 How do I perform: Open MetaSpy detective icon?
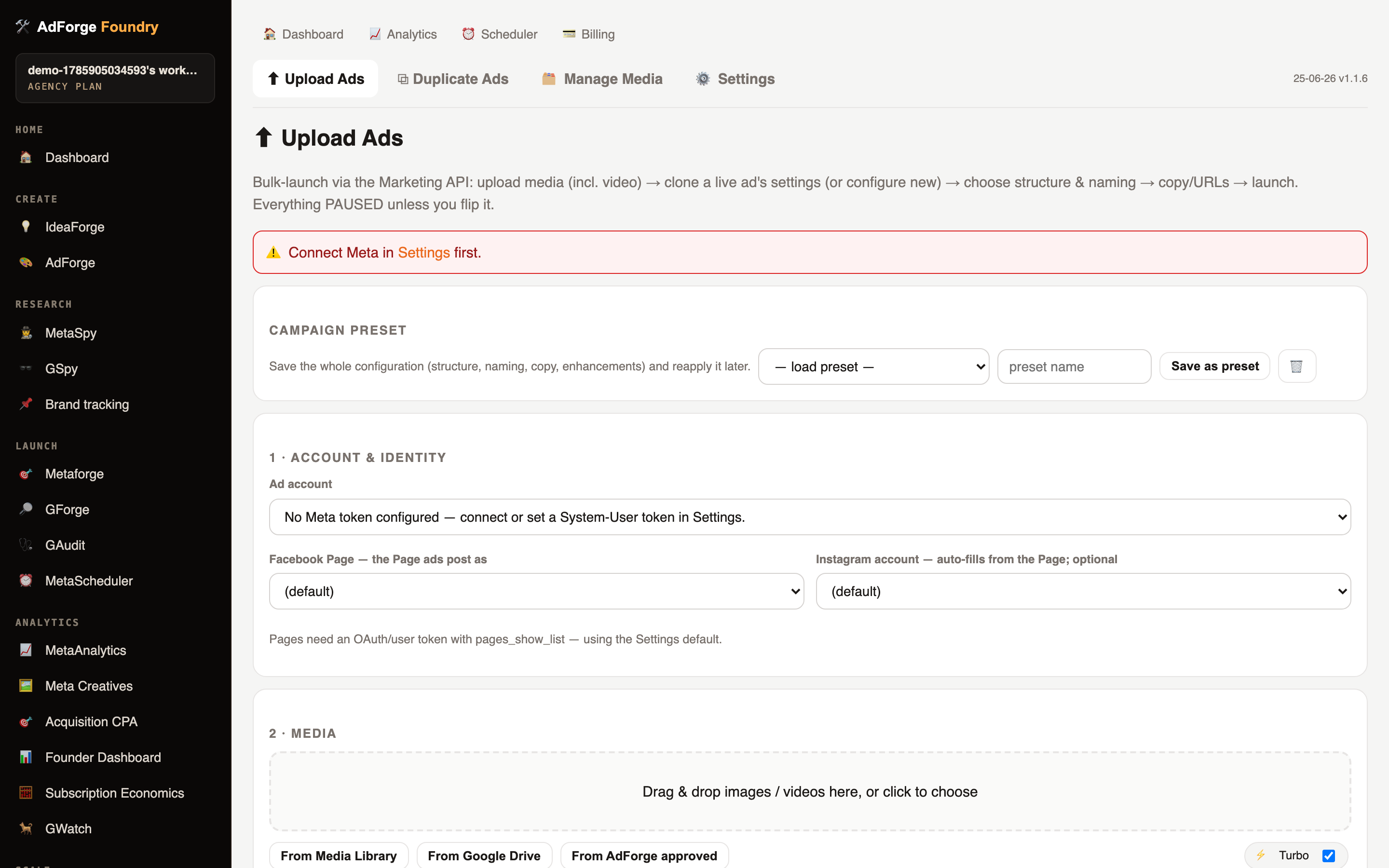[26, 333]
